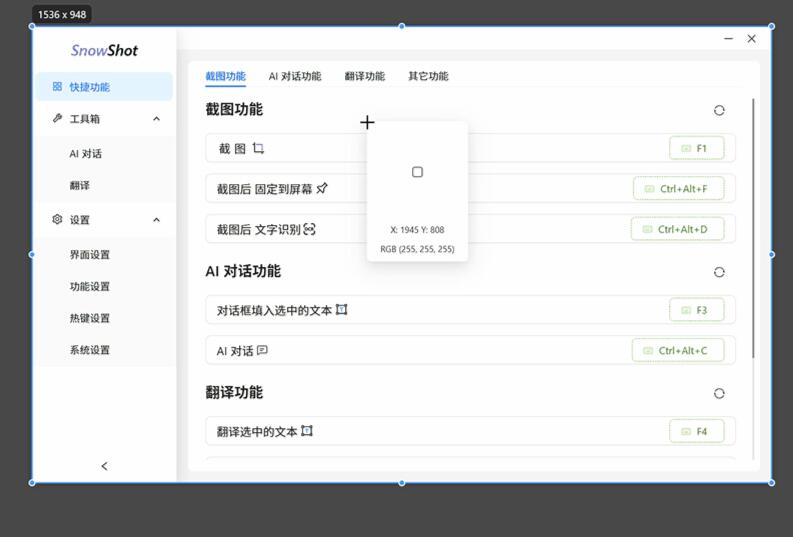Click the Ctrl+Alt+D hotkey button
The height and width of the screenshot is (537, 793).
coord(677,229)
